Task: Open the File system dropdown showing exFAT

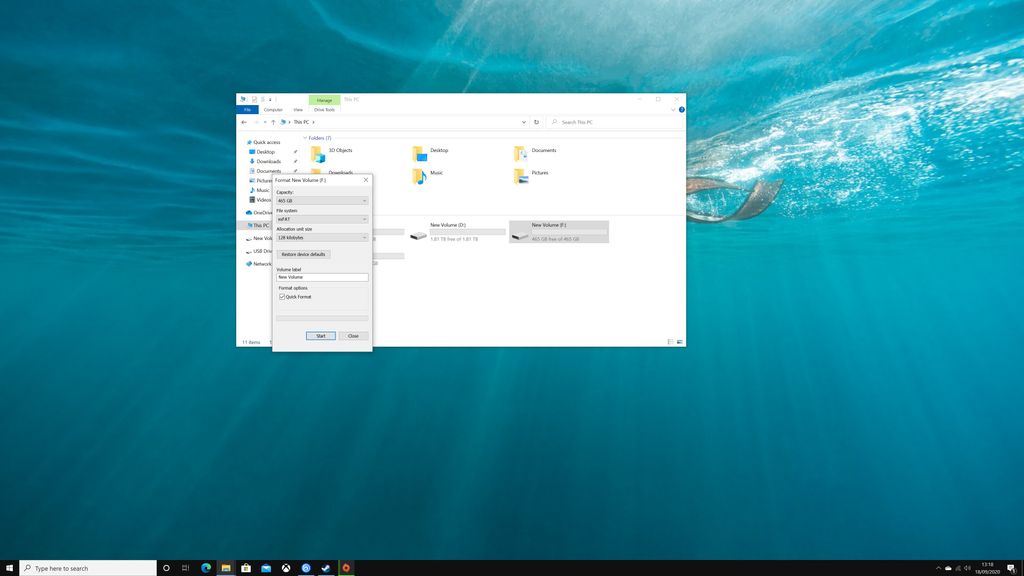Action: tap(364, 219)
